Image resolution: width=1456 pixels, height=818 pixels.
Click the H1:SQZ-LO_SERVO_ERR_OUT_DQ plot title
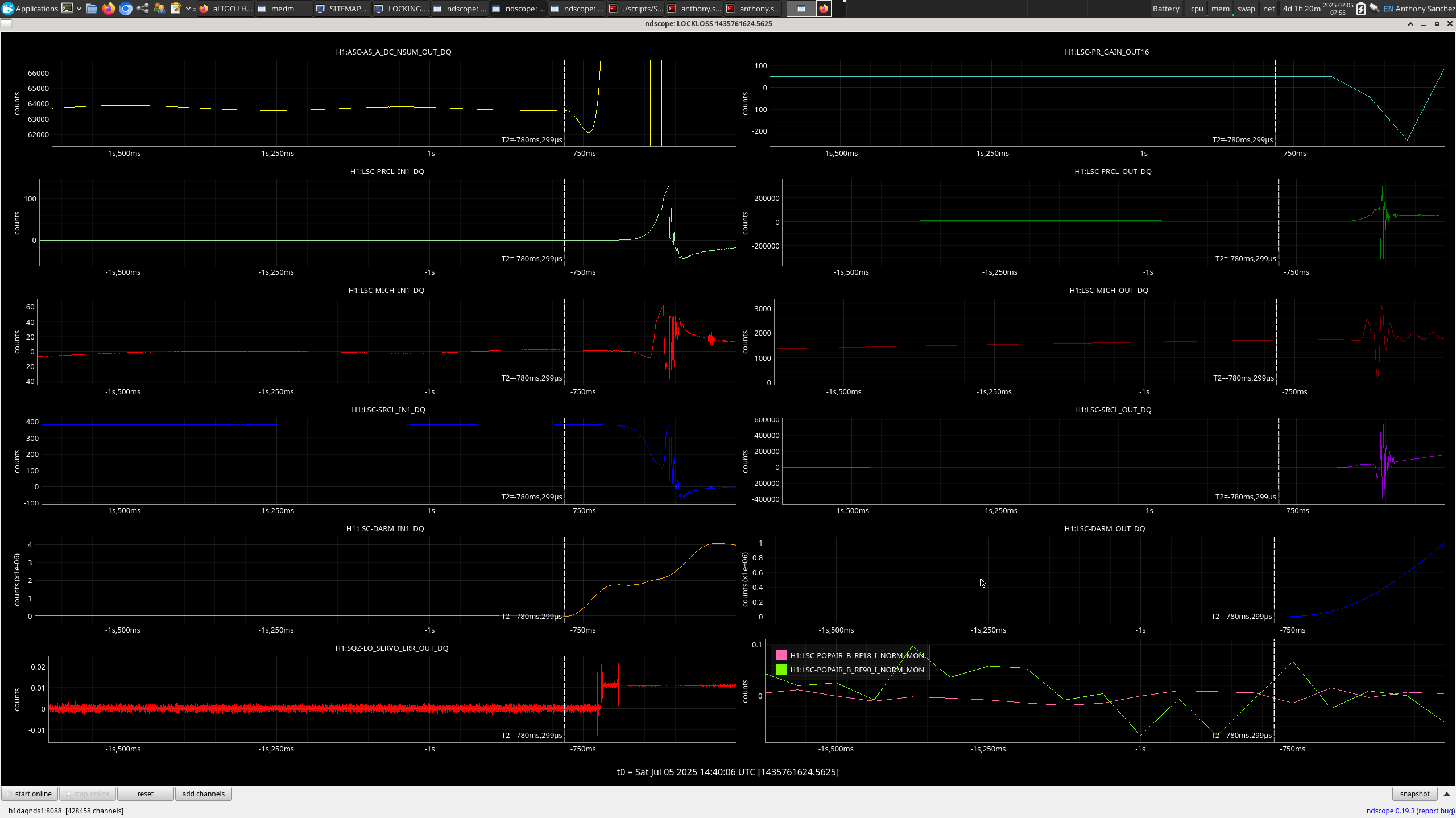tap(392, 648)
